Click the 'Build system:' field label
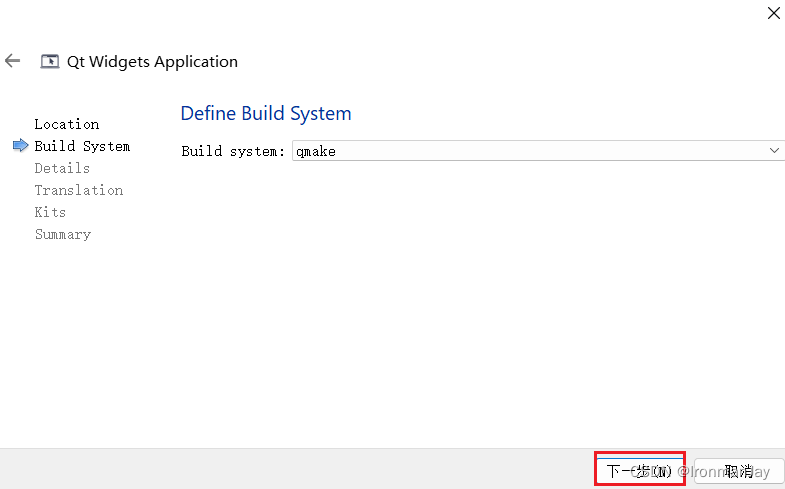The height and width of the screenshot is (489, 785). pos(233,151)
